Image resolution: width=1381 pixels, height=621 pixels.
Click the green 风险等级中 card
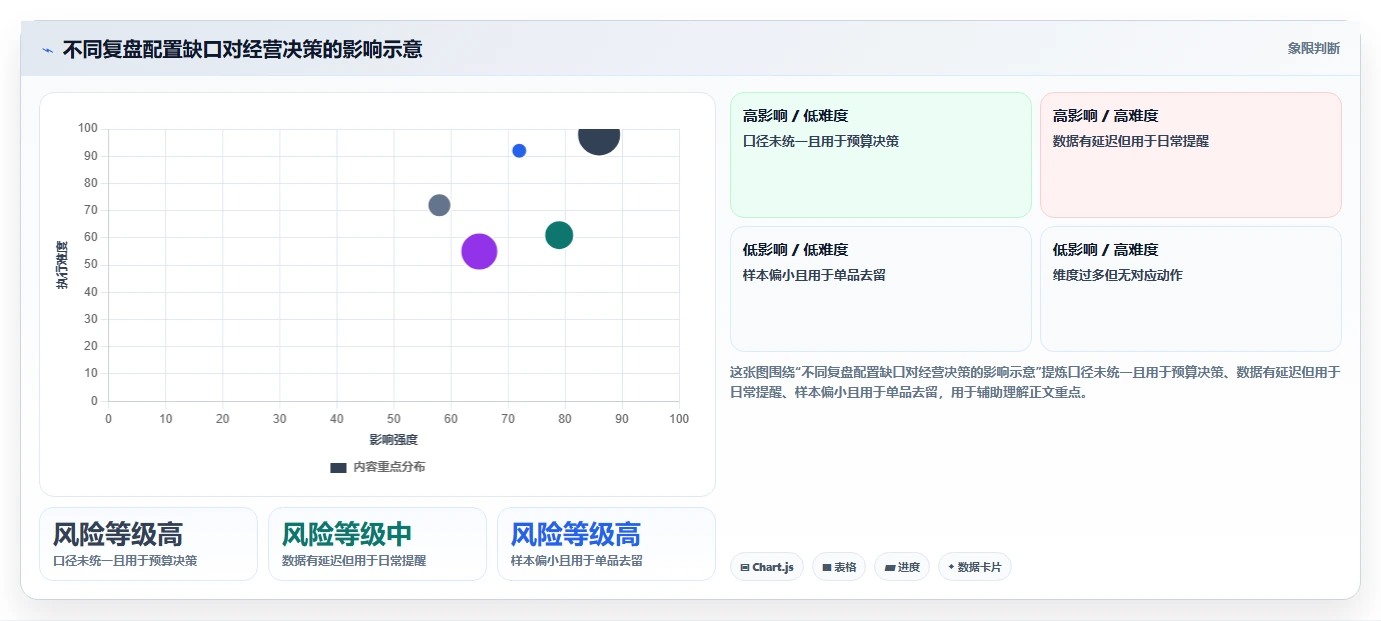point(377,544)
